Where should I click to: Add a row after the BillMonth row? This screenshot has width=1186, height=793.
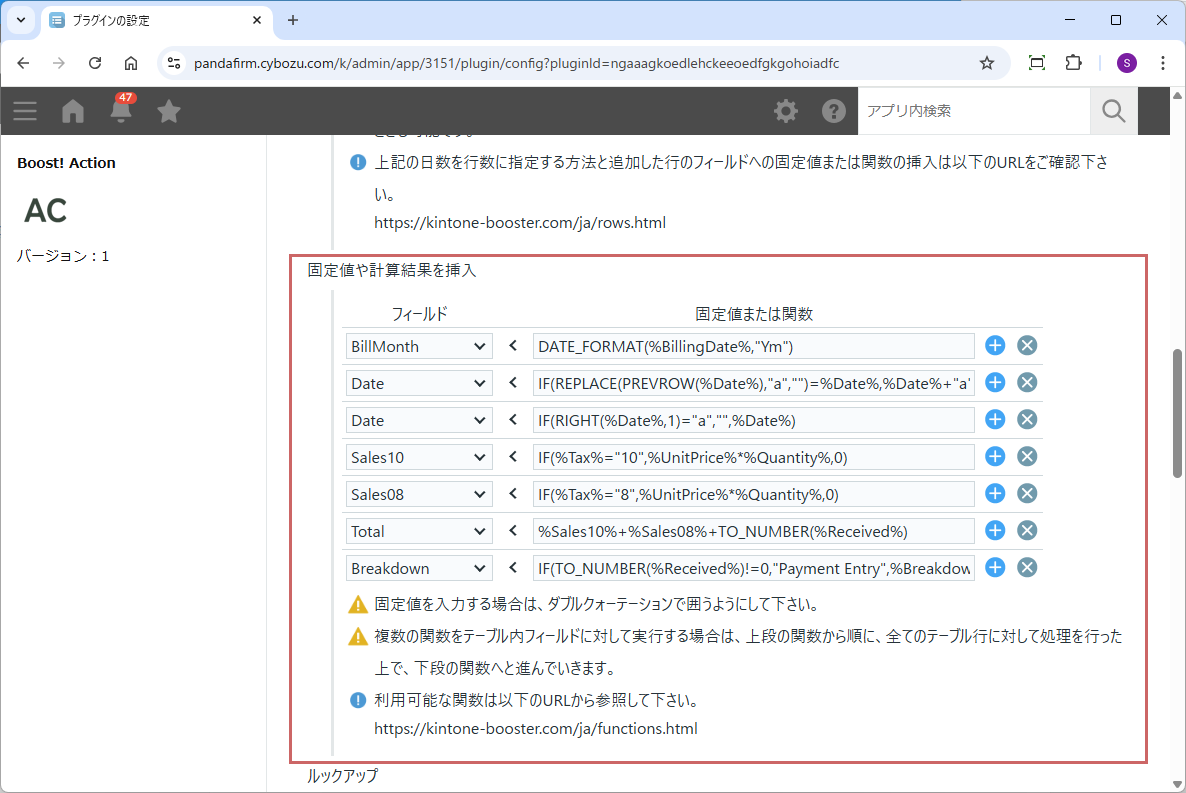[995, 346]
